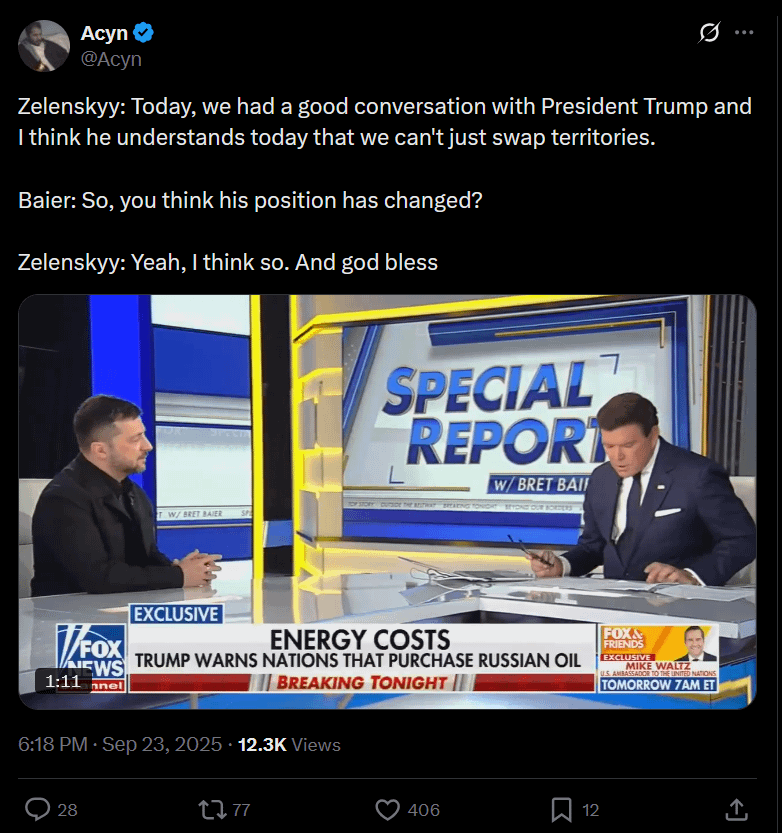
Task: Click the share upload icon
Action: pyautogui.click(x=736, y=809)
